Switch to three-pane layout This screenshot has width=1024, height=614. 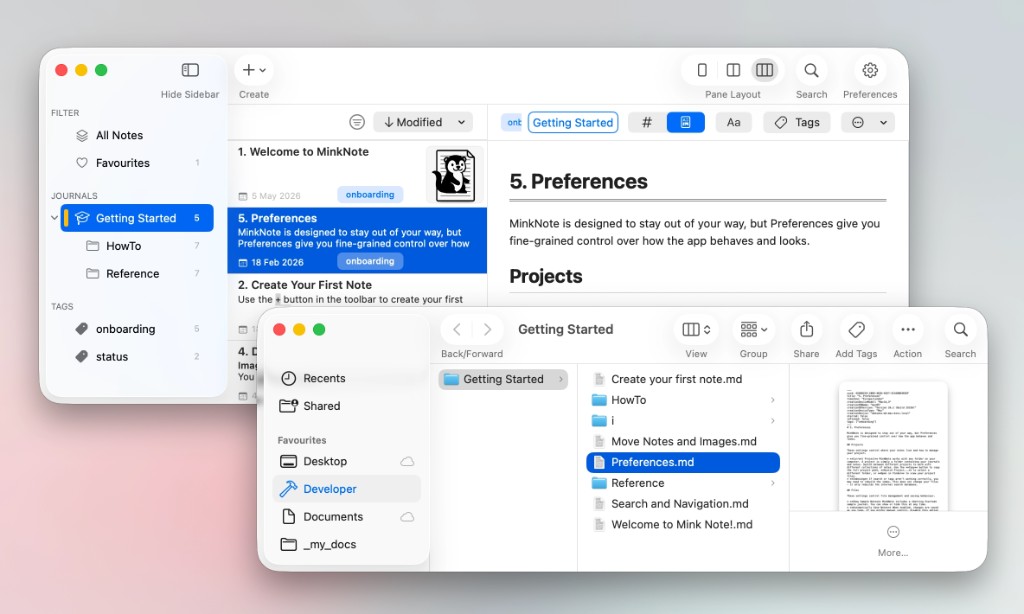click(x=764, y=70)
